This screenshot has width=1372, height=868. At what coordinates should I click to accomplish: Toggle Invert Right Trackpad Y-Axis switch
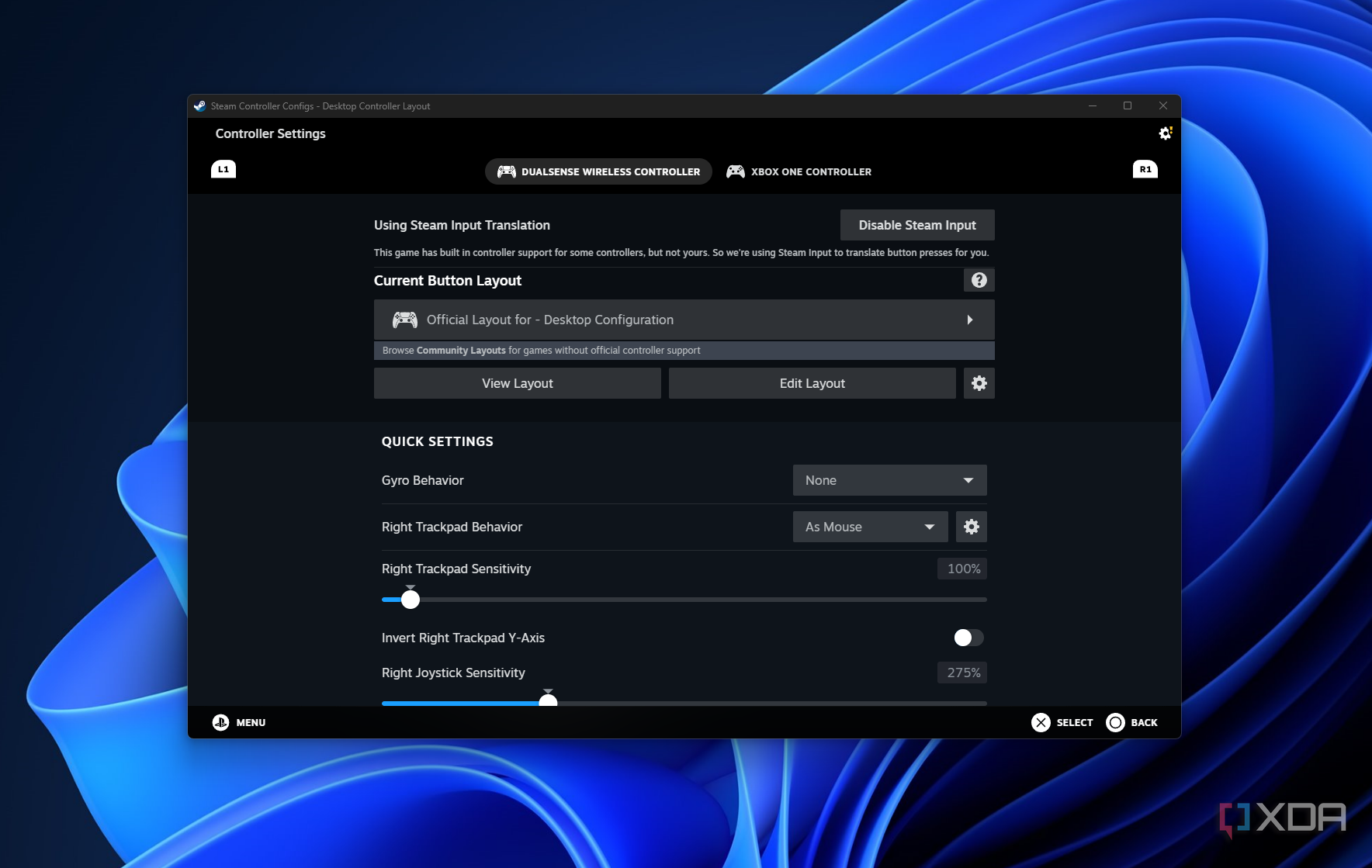pos(969,638)
